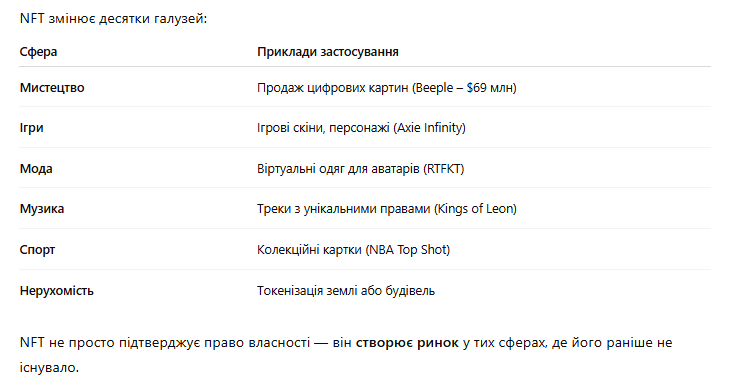755x384 pixels.
Task: Click the Приклади застосування column header
Action: 327,52
